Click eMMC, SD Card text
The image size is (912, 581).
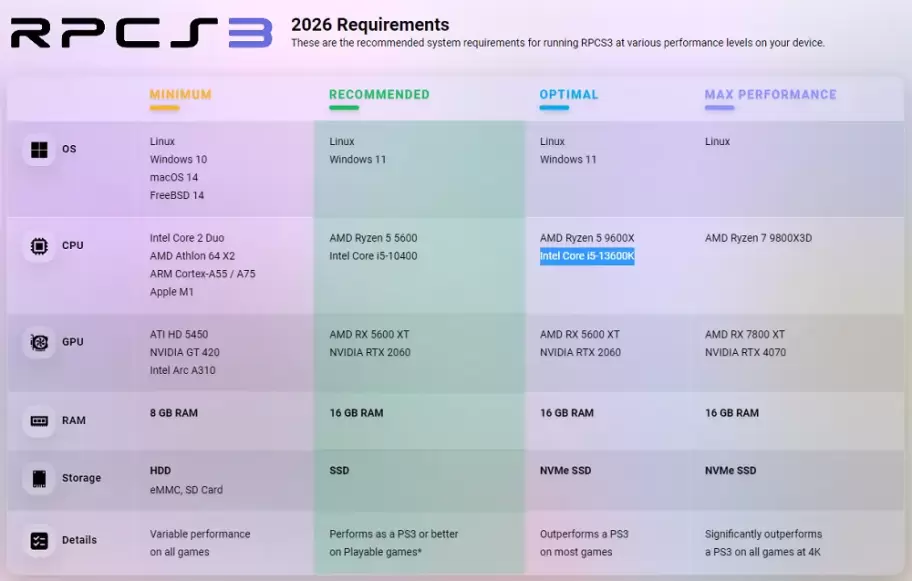[x=186, y=490]
